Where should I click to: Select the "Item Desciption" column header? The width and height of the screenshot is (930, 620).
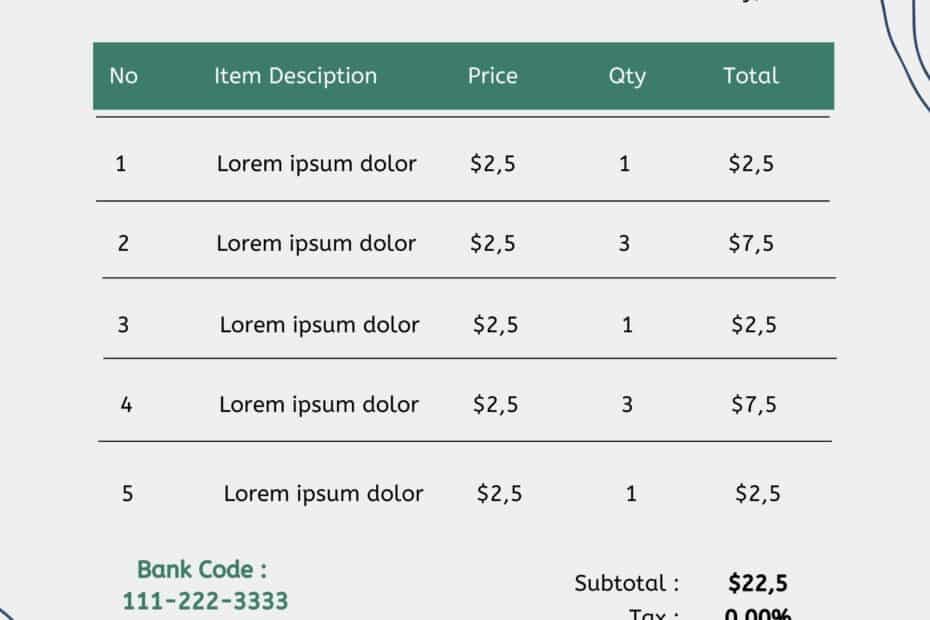pos(295,76)
